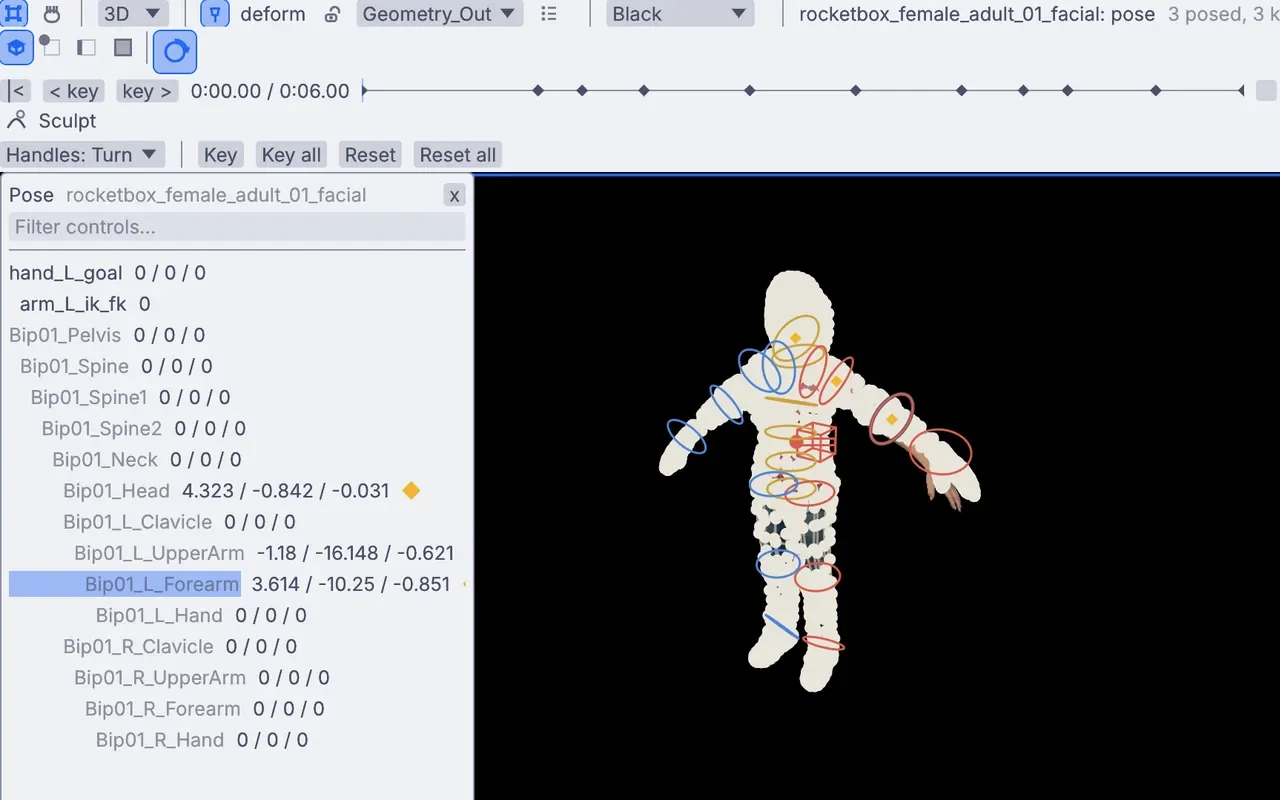The height and width of the screenshot is (800, 1280).
Task: Click the Reset button
Action: 370,155
